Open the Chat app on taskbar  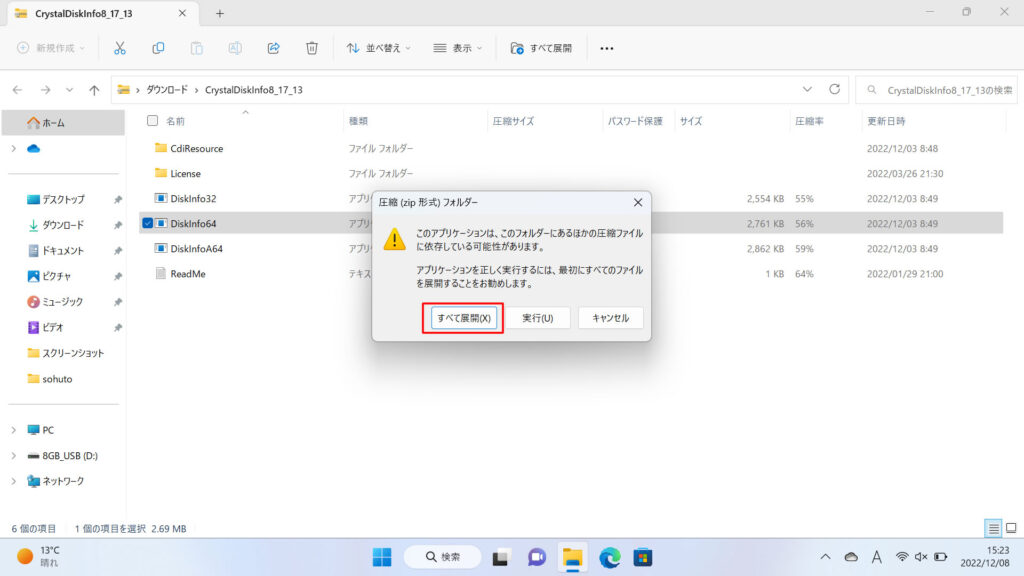pos(537,557)
